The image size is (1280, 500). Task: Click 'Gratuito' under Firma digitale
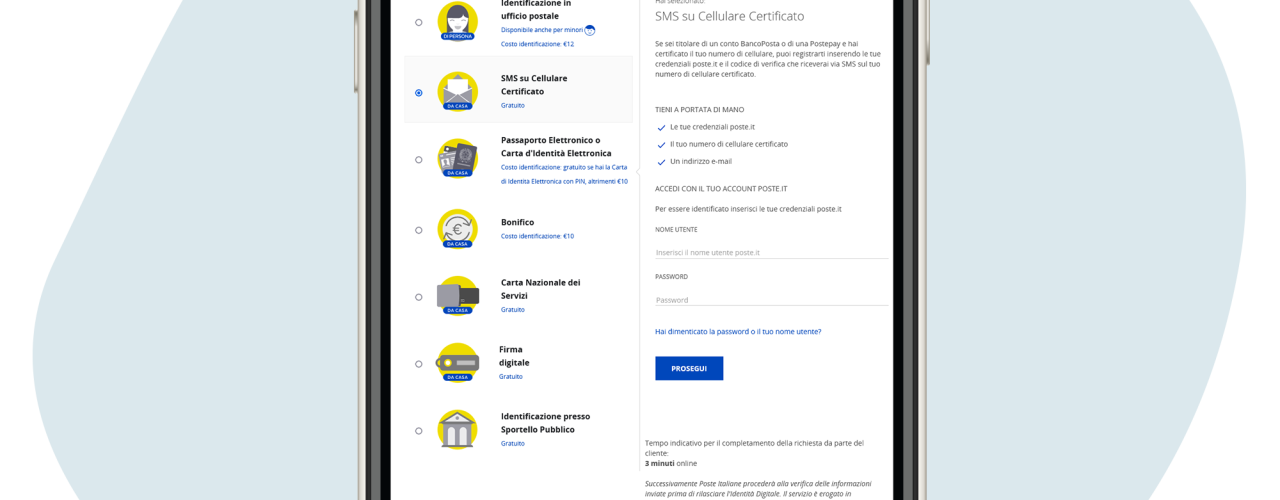point(510,376)
